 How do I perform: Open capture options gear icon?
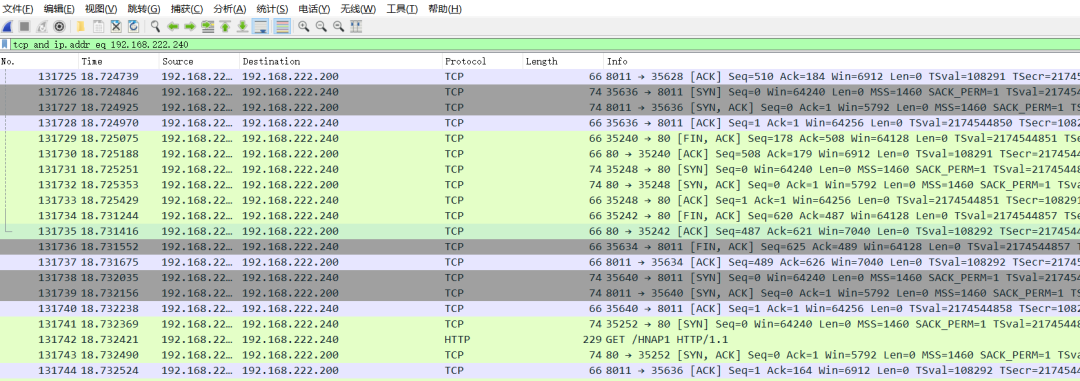[x=59, y=26]
